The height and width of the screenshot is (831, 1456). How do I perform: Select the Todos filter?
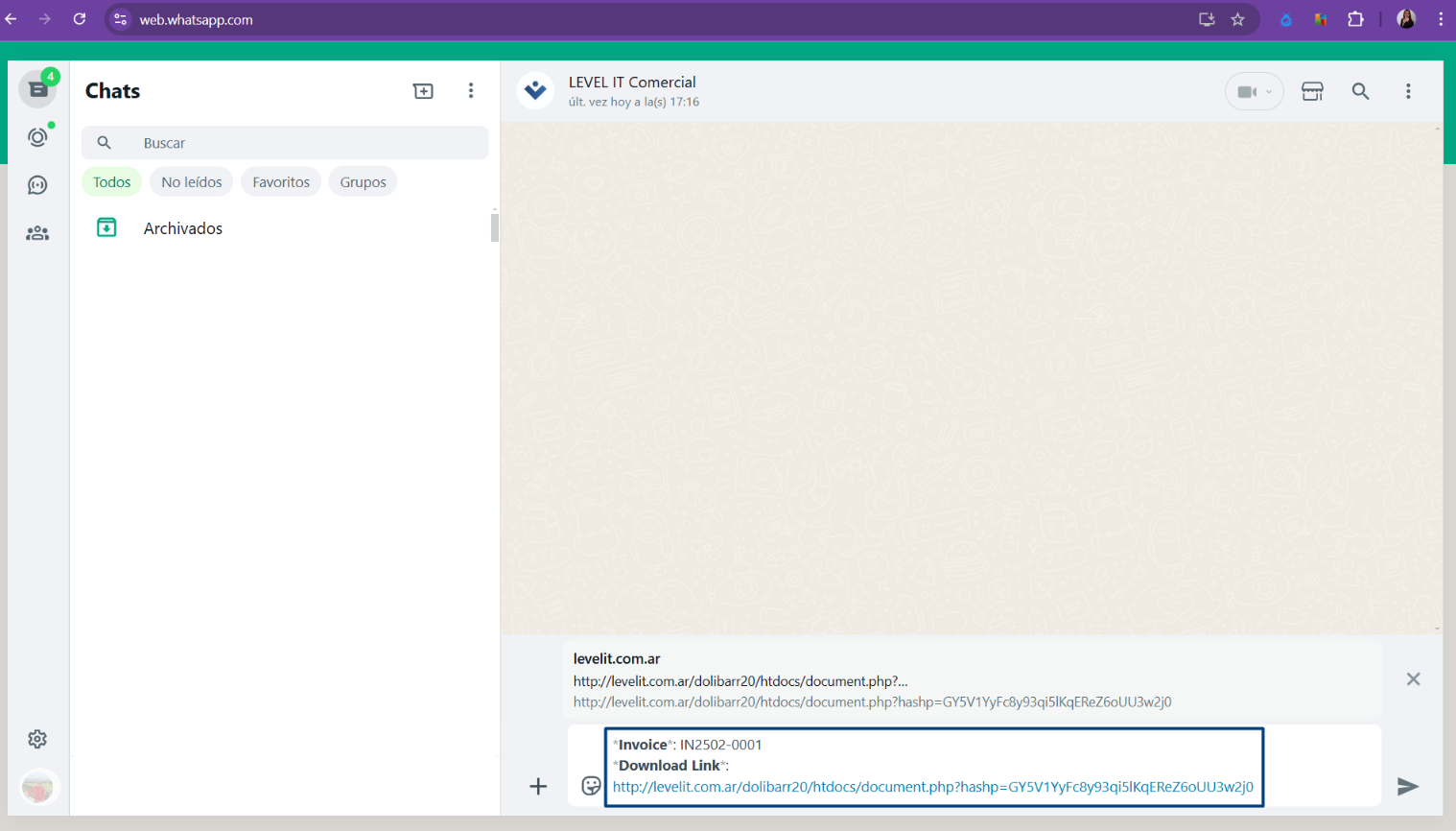coord(112,181)
